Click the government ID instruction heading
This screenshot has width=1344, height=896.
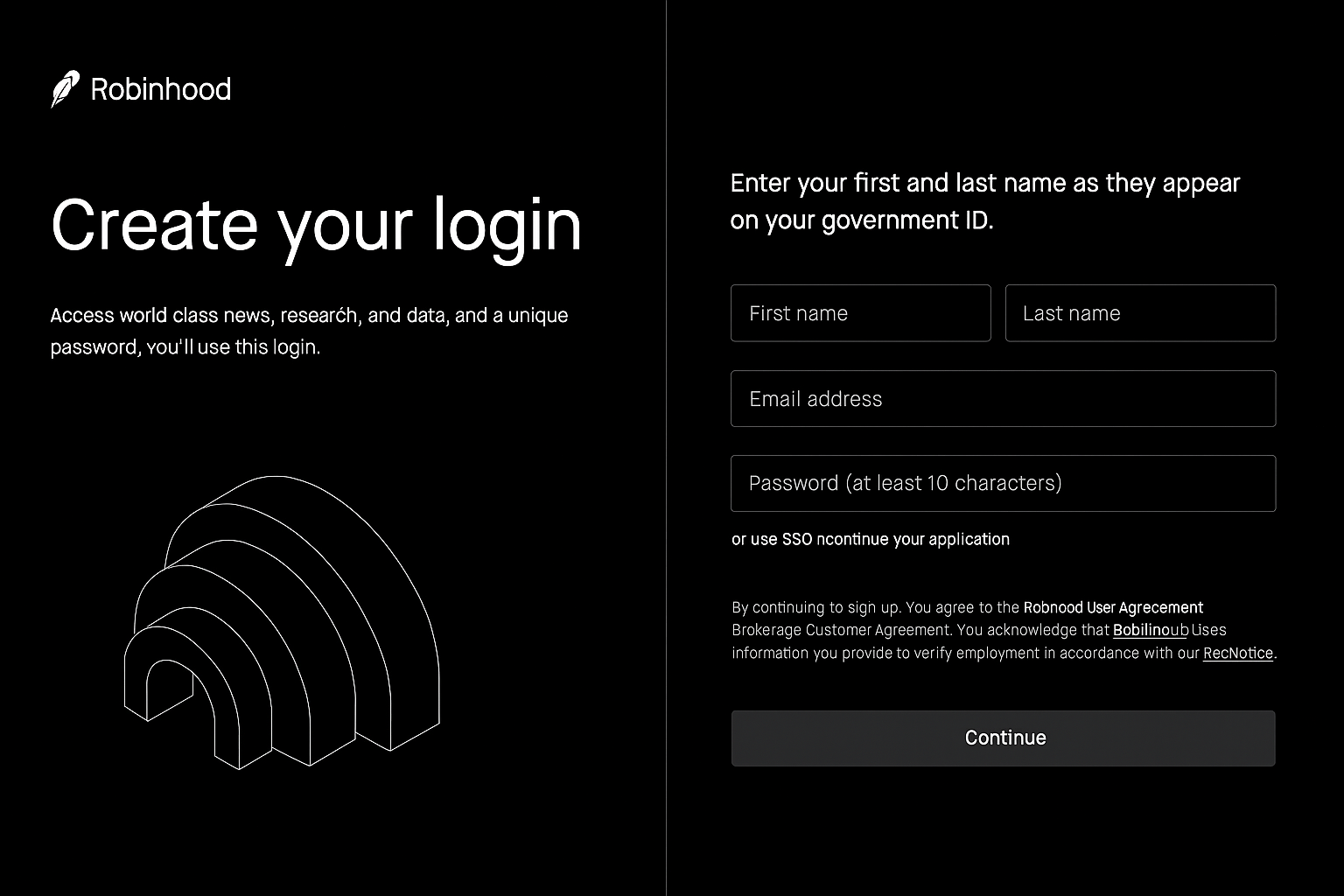985,201
